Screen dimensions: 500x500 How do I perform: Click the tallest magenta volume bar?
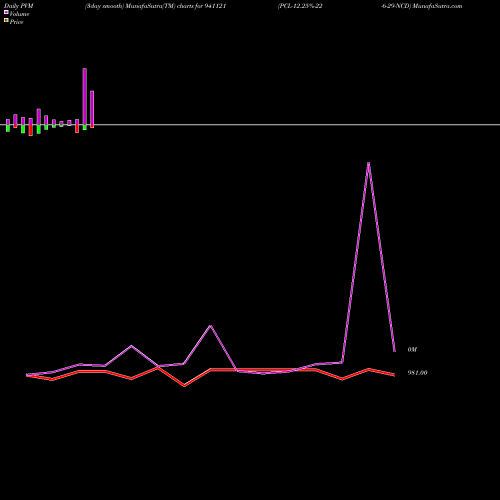coord(85,97)
